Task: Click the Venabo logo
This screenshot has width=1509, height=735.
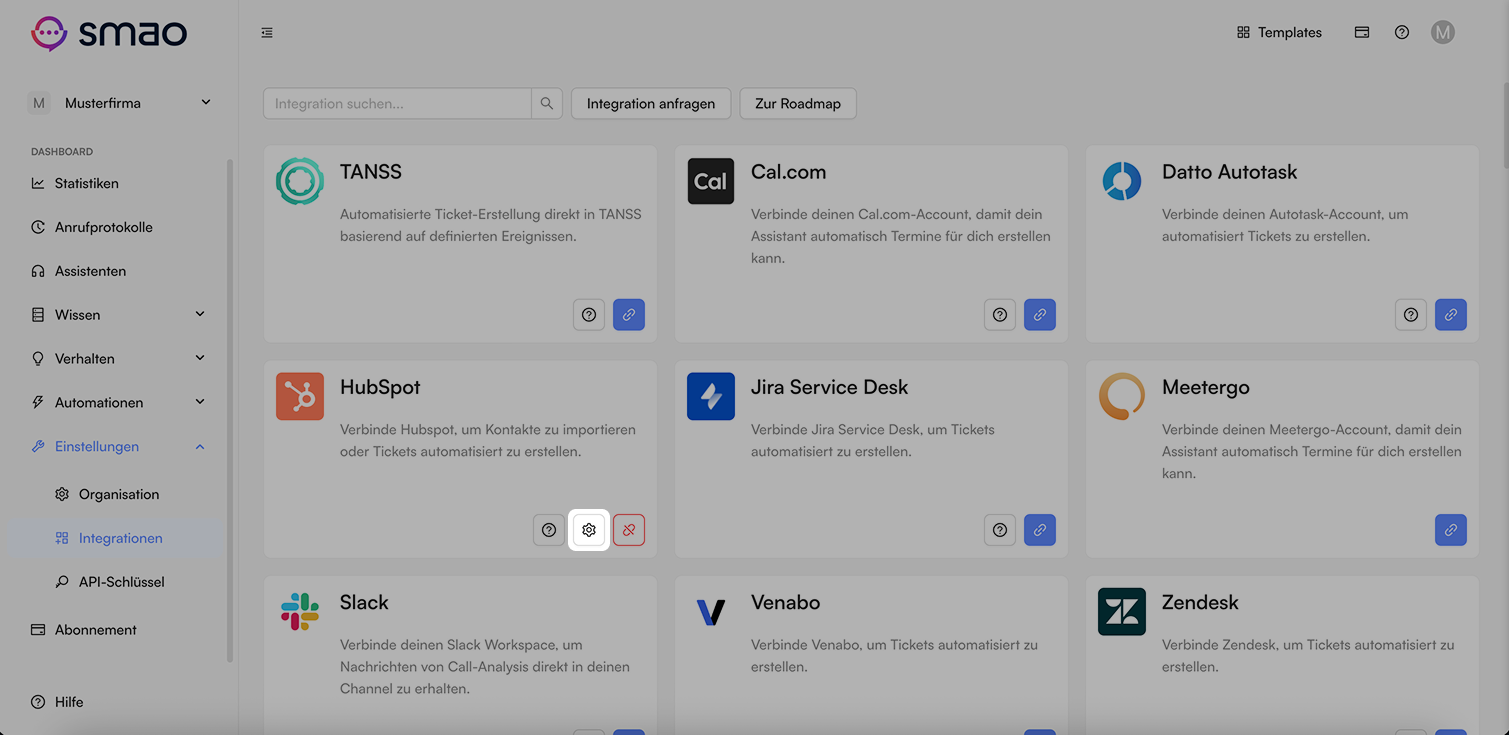Action: point(711,611)
